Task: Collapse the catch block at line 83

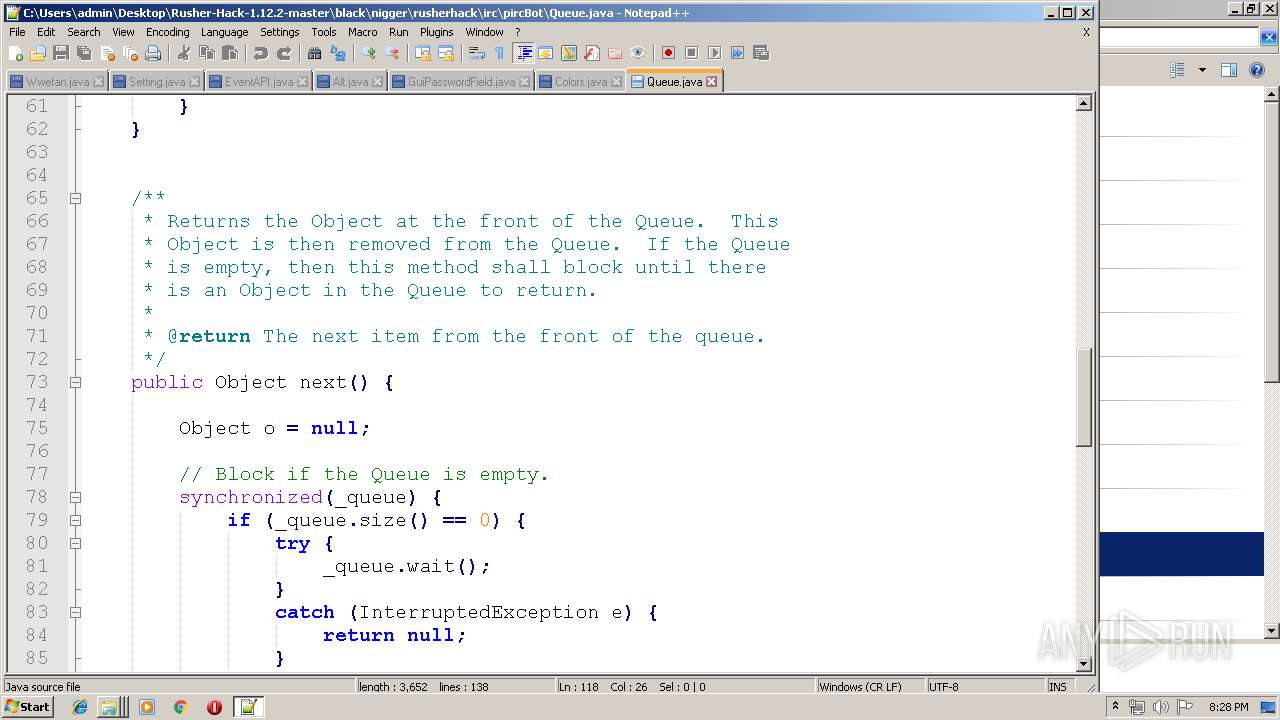Action: tap(75, 612)
